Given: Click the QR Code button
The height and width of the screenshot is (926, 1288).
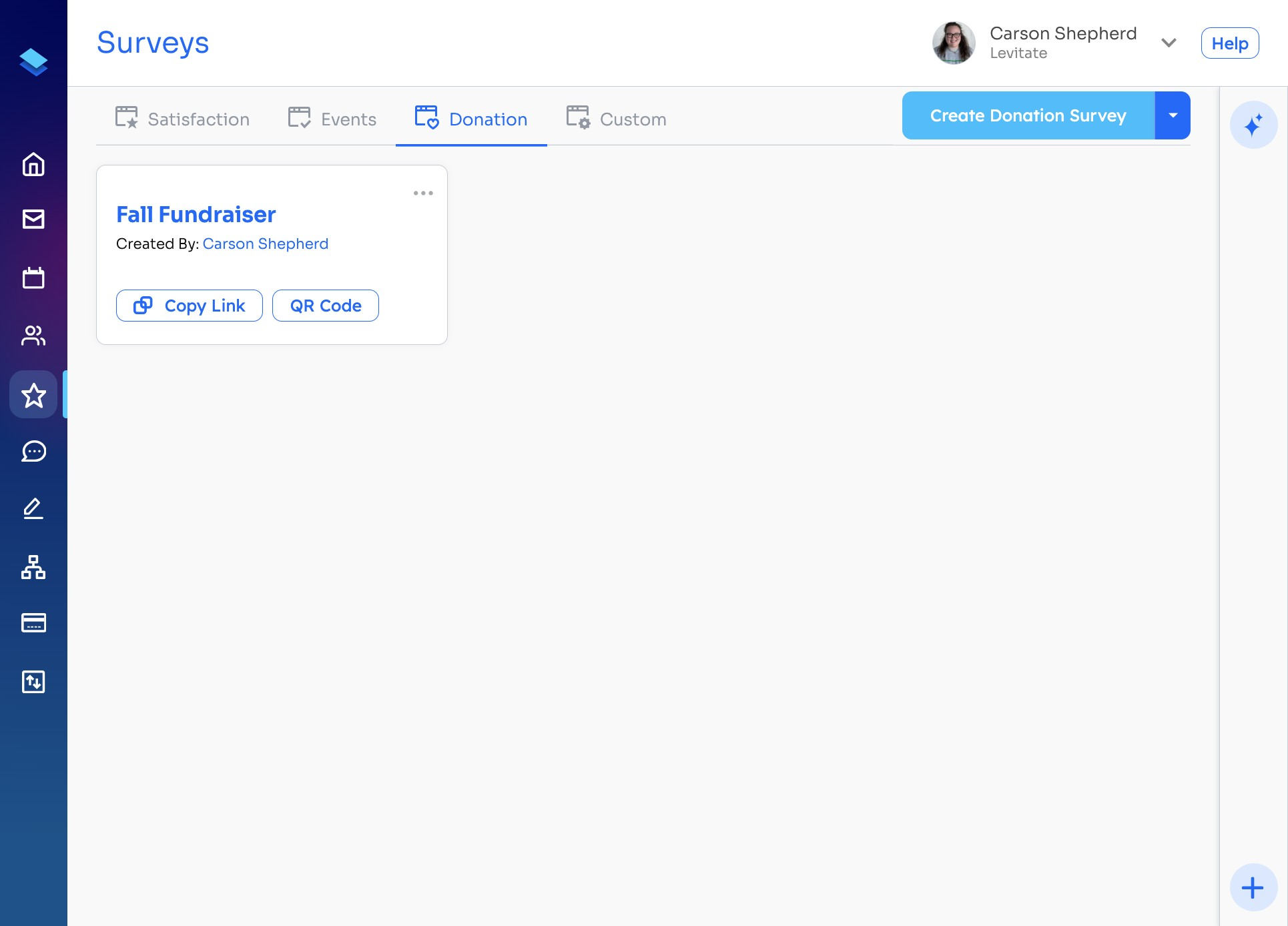Looking at the screenshot, I should pos(326,306).
